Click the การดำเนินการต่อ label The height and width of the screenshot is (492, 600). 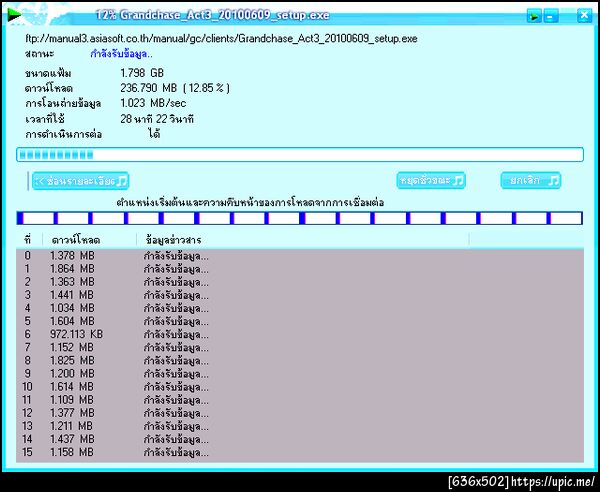coord(64,134)
